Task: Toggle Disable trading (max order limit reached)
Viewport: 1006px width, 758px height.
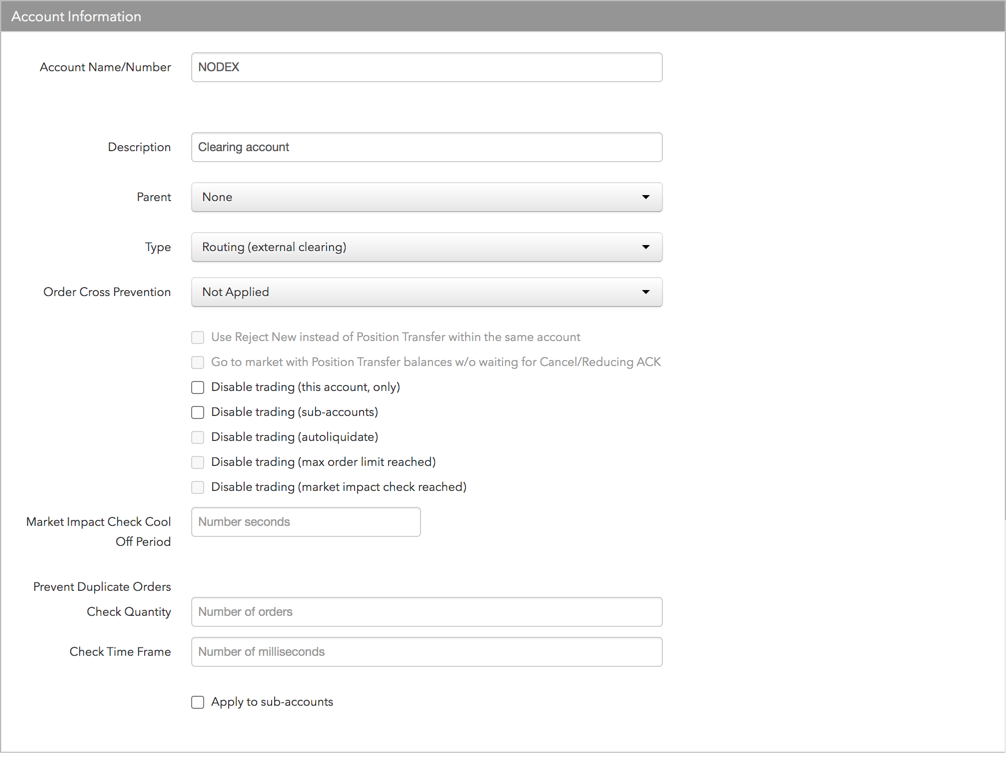Action: pos(198,463)
